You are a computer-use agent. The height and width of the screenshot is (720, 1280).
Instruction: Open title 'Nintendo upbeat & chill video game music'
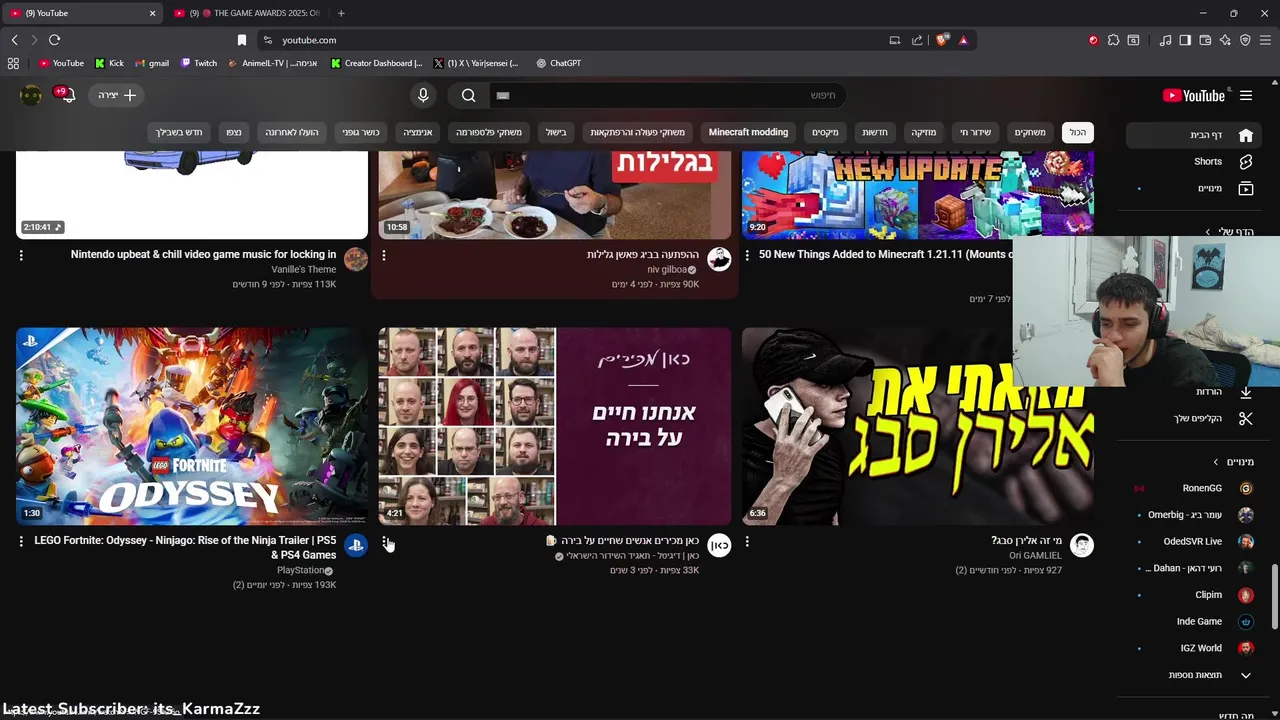[x=204, y=254]
